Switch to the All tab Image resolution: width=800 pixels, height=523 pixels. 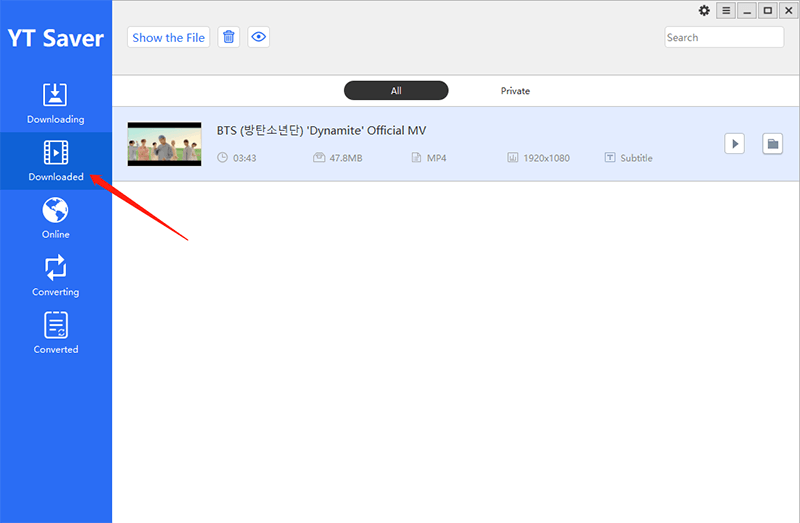pos(396,91)
